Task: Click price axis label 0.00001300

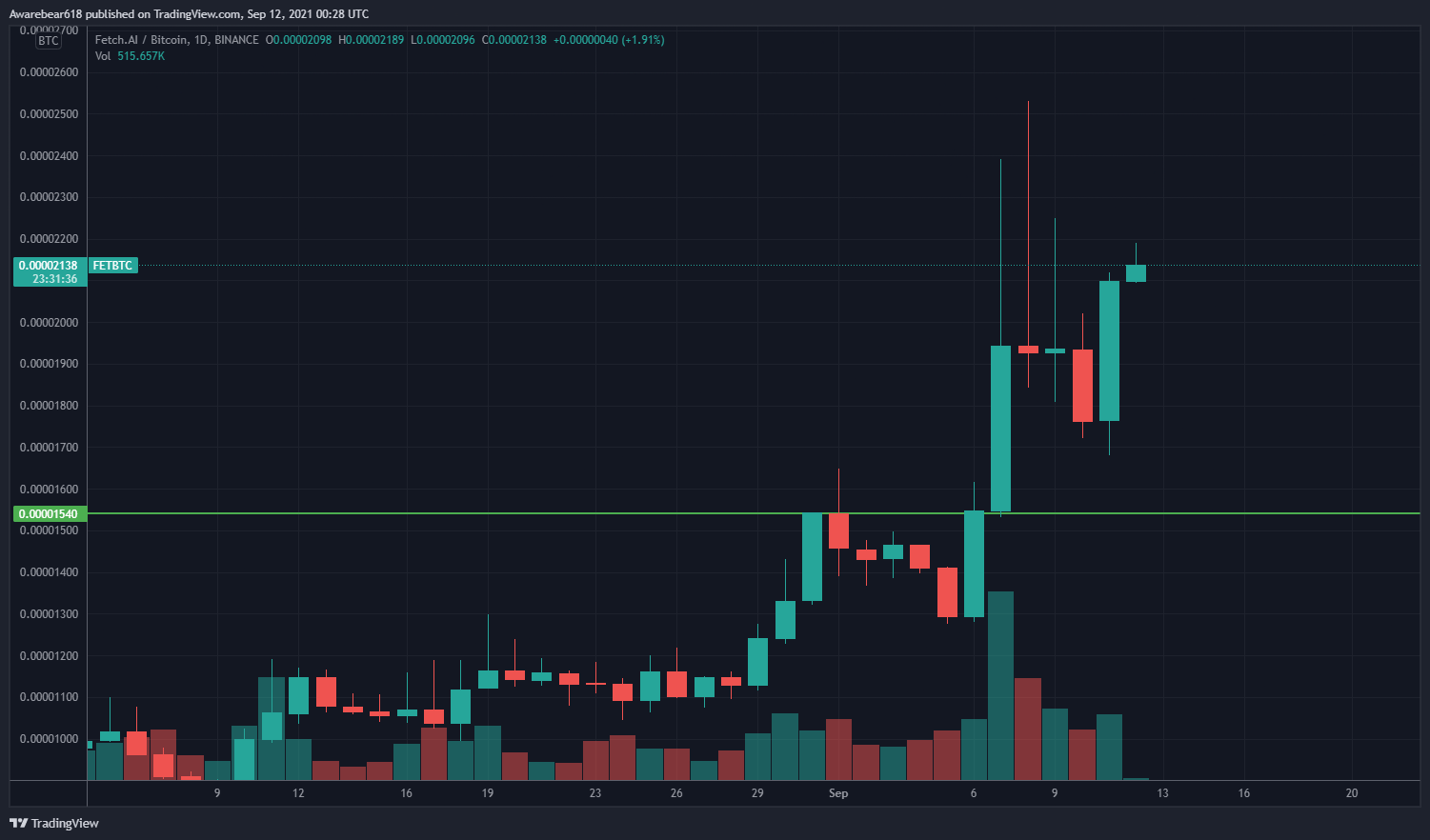Action: pos(49,614)
